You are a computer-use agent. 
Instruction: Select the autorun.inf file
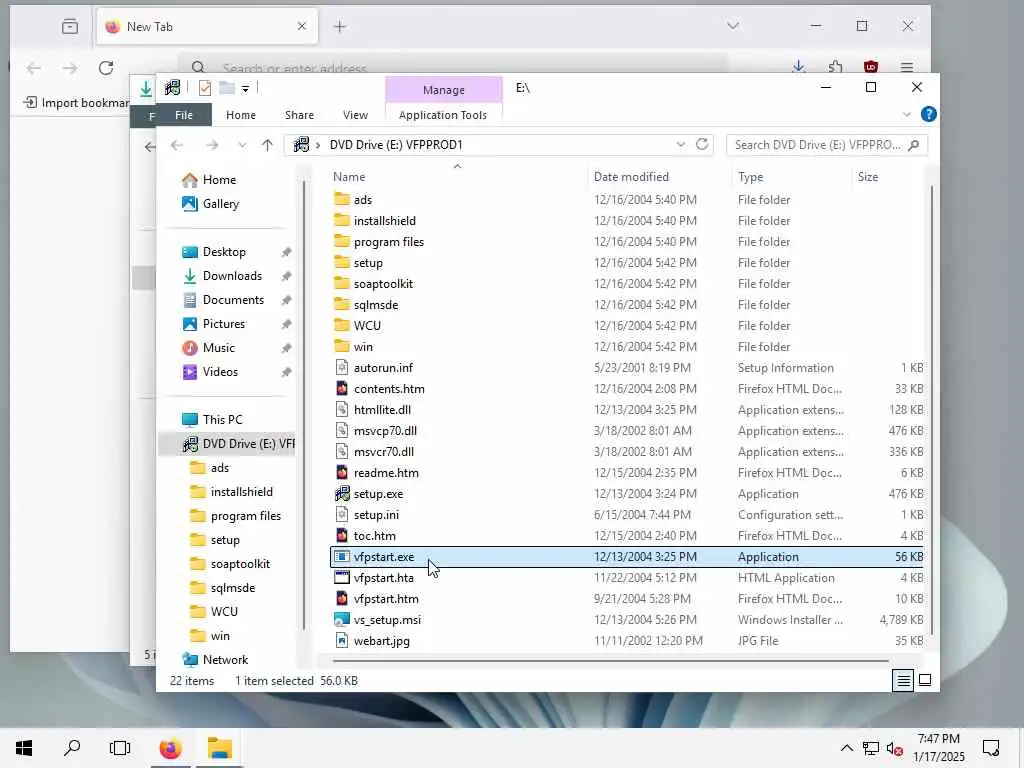tap(383, 368)
